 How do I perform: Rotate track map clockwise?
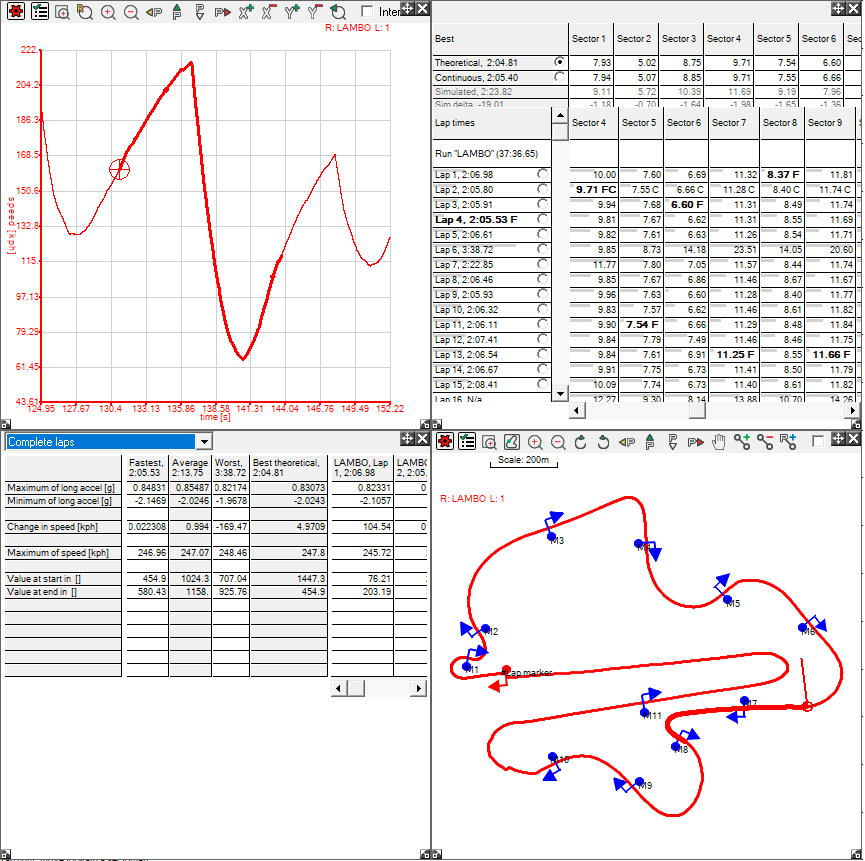[580, 441]
